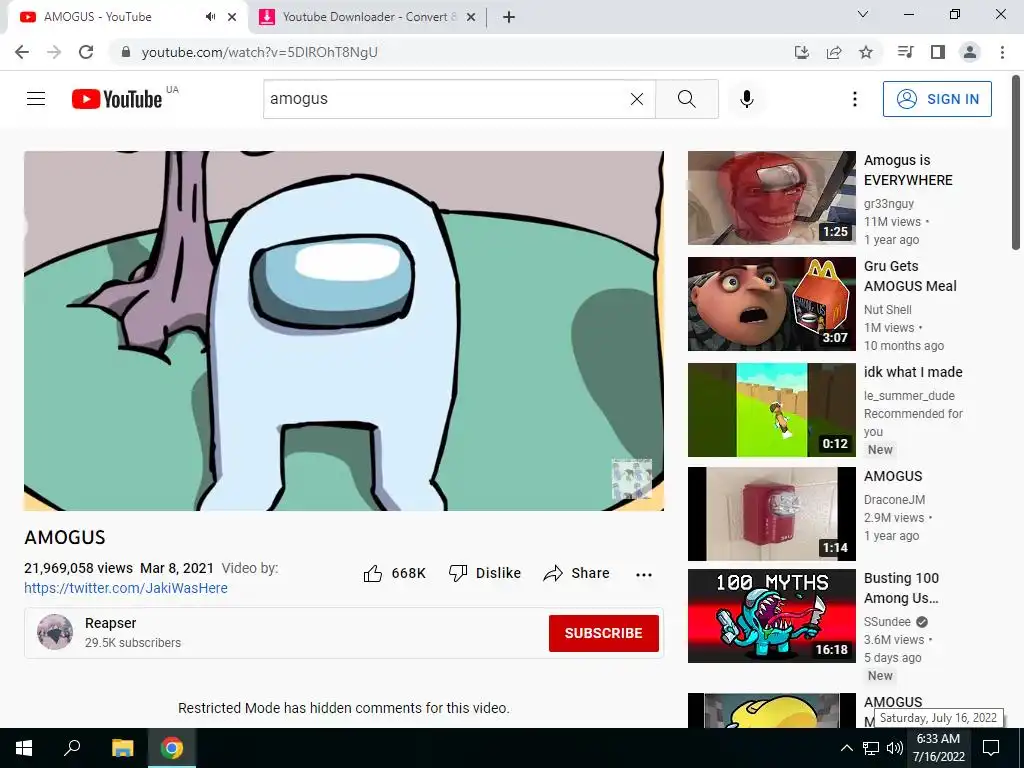Screen dimensions: 1024x768
Task: Open the volume icon in system tray
Action: tap(895, 748)
